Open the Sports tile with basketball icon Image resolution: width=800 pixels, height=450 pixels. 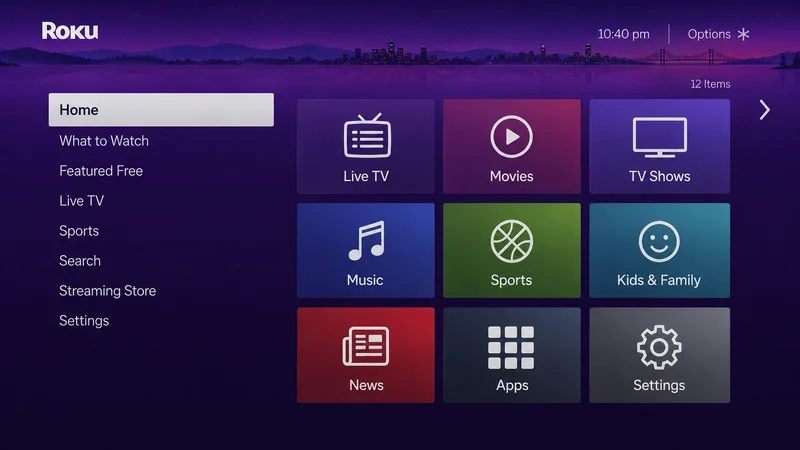pos(512,251)
